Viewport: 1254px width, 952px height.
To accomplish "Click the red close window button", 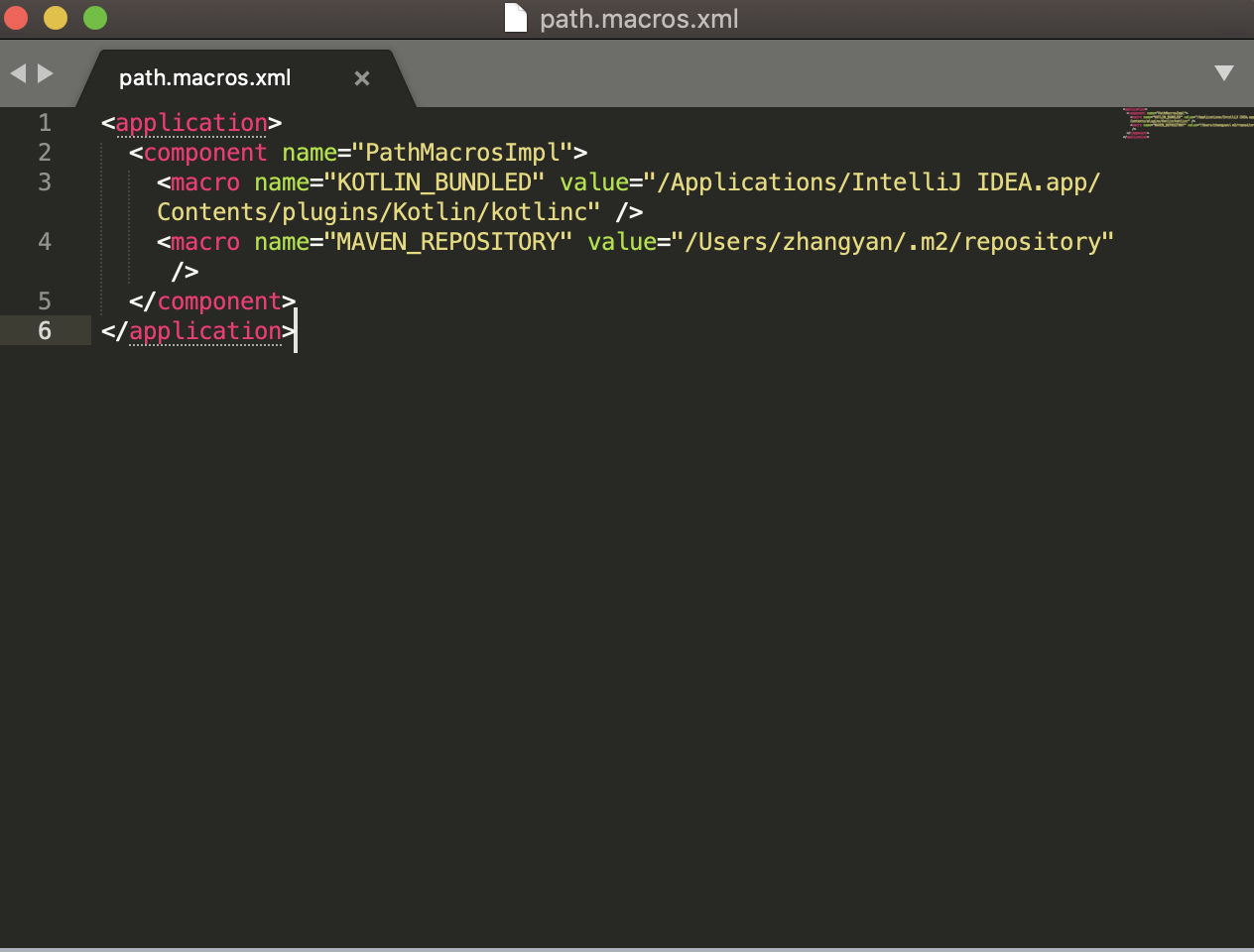I will (16, 18).
